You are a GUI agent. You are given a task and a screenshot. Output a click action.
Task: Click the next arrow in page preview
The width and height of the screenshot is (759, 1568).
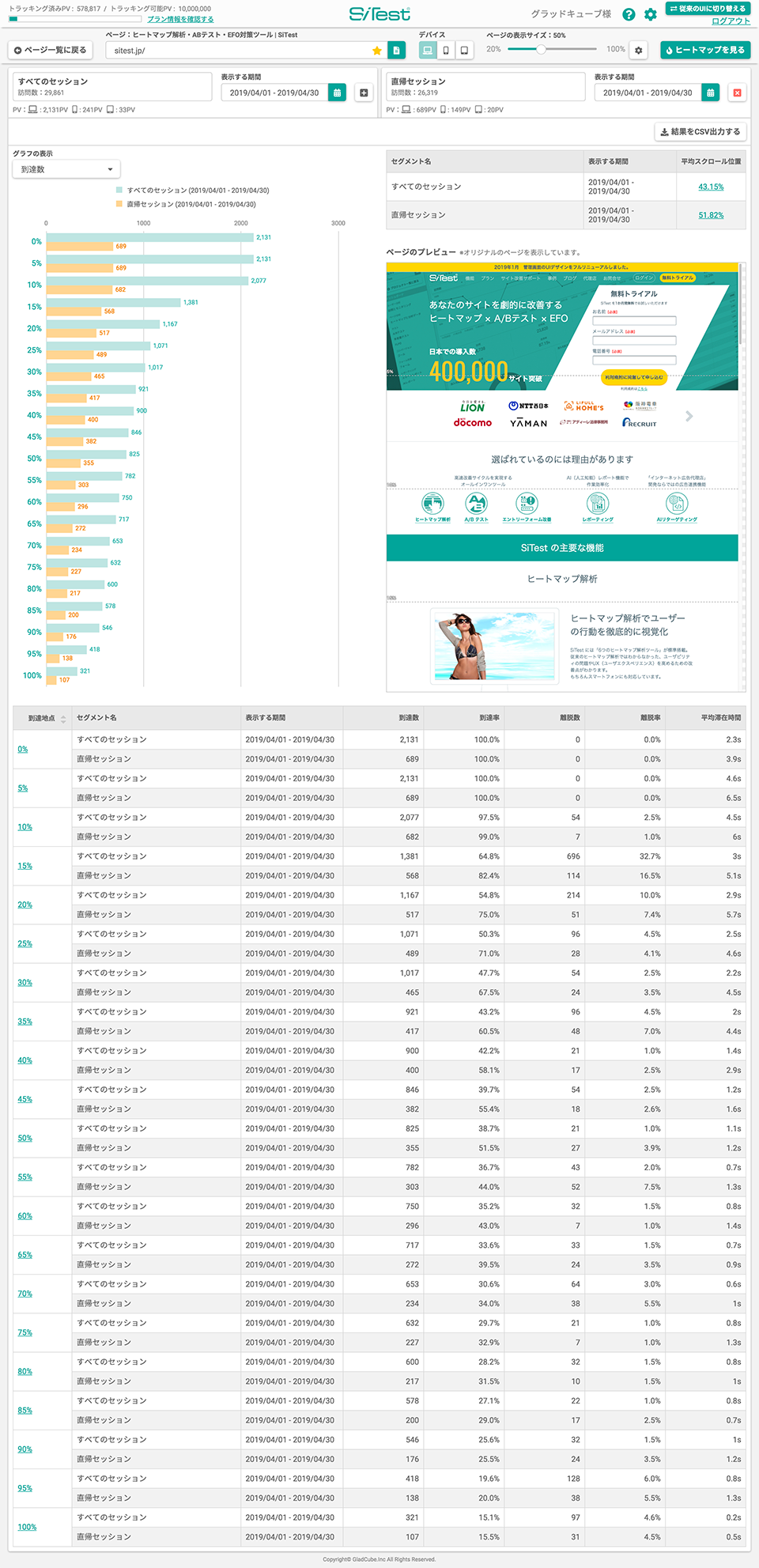click(x=689, y=416)
